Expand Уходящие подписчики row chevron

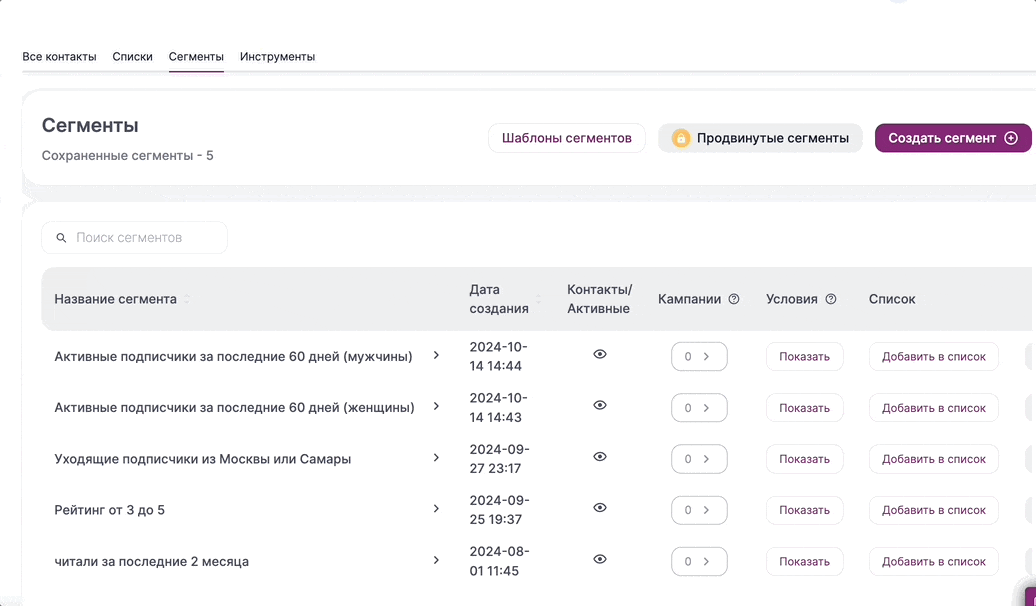(436, 458)
